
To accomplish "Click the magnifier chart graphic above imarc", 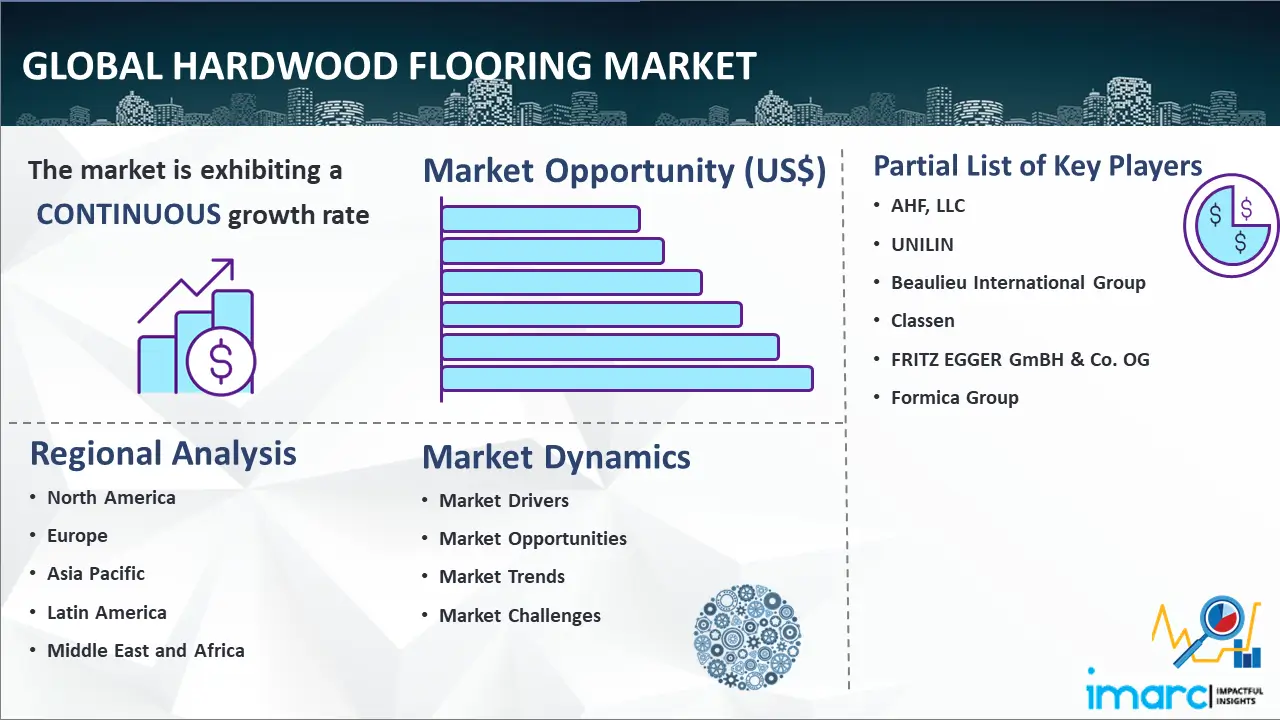I will (1205, 632).
